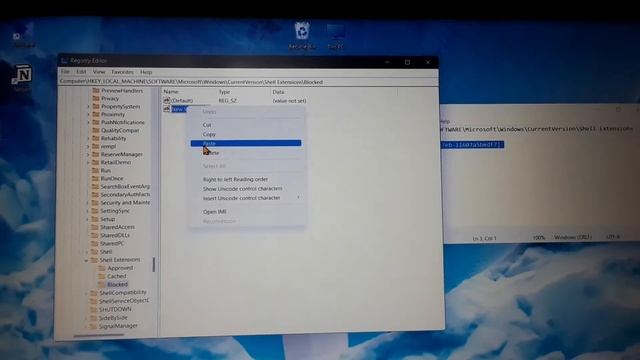
Task: Open the Recycle Bin desktop icon
Action: click(302, 31)
